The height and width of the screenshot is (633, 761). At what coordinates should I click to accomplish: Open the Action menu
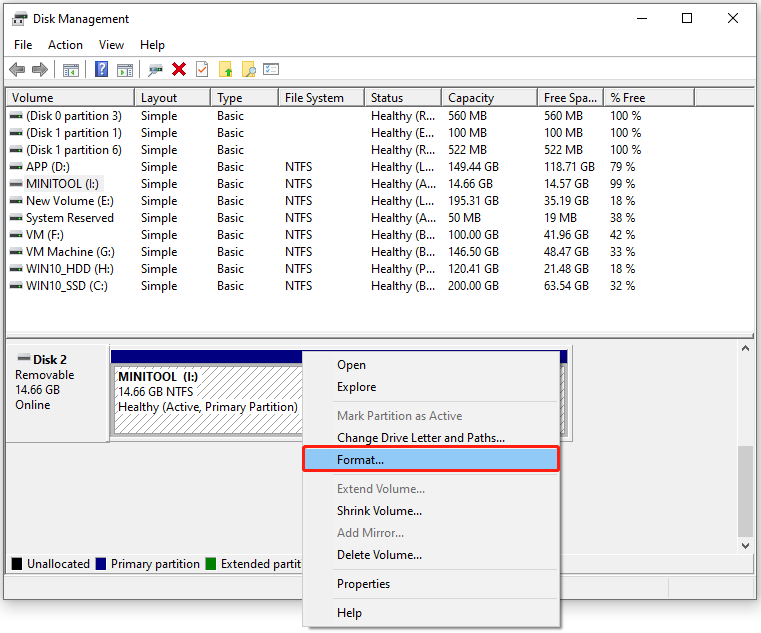pos(65,45)
